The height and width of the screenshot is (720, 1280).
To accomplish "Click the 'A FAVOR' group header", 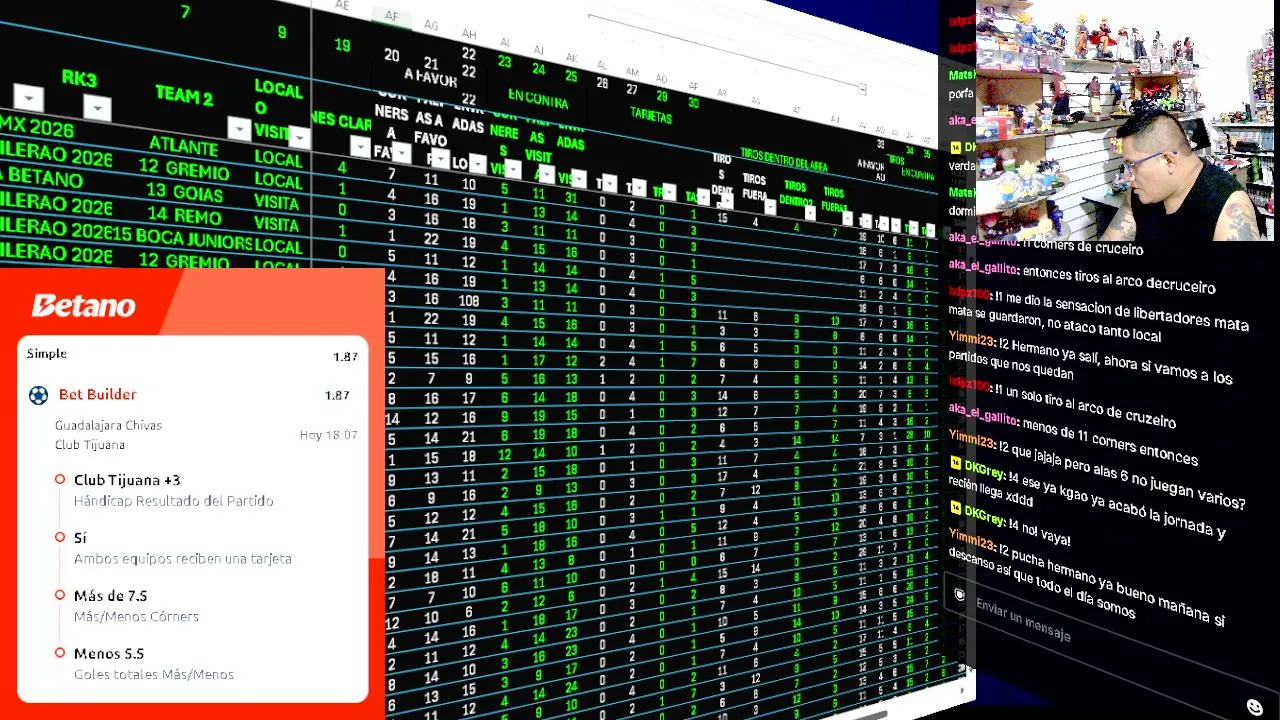I will click(x=430, y=79).
